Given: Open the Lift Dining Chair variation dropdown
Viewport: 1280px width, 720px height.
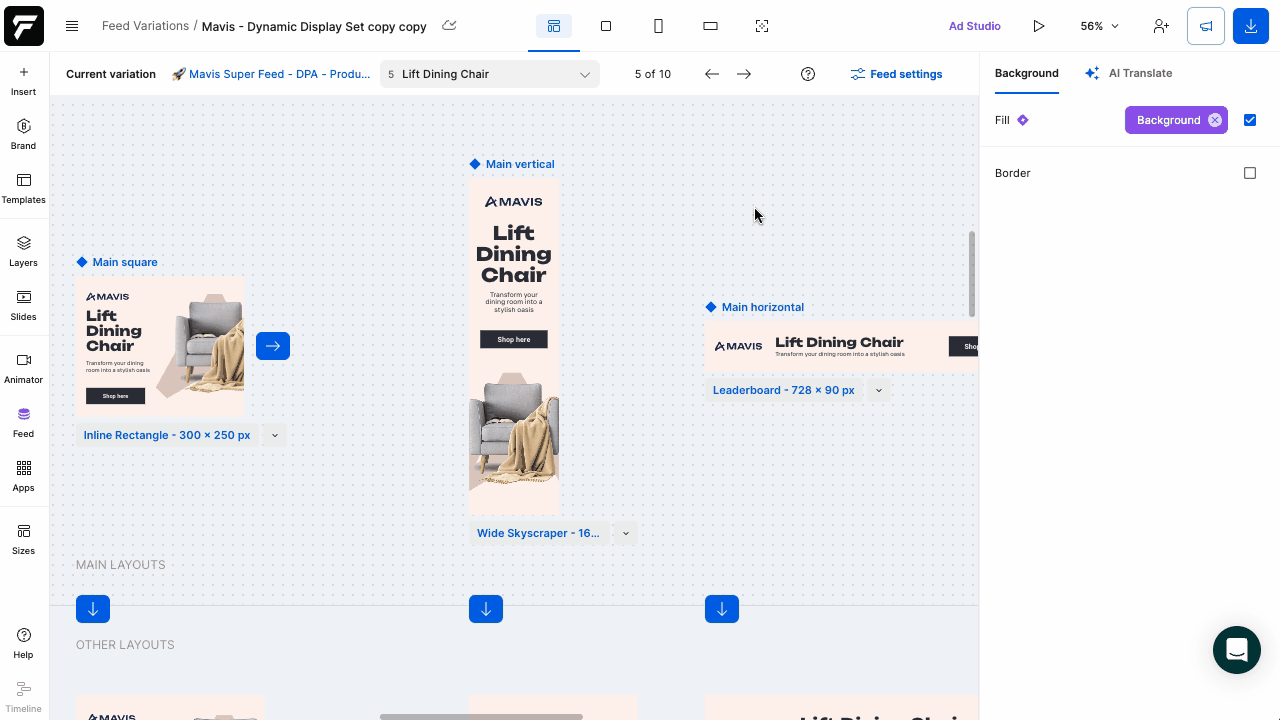Looking at the screenshot, I should click(490, 74).
